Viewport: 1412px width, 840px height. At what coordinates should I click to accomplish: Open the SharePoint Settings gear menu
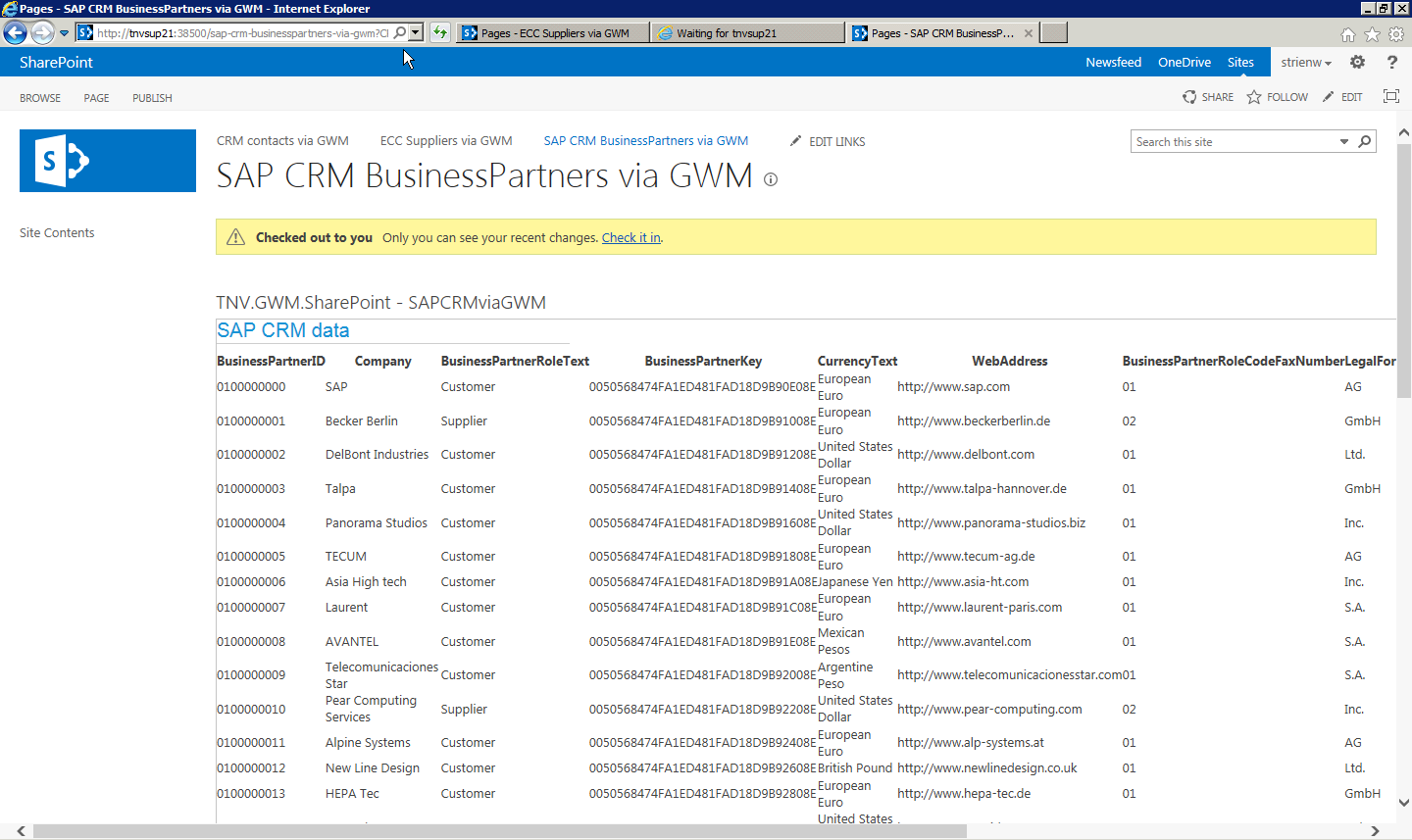pyautogui.click(x=1357, y=62)
